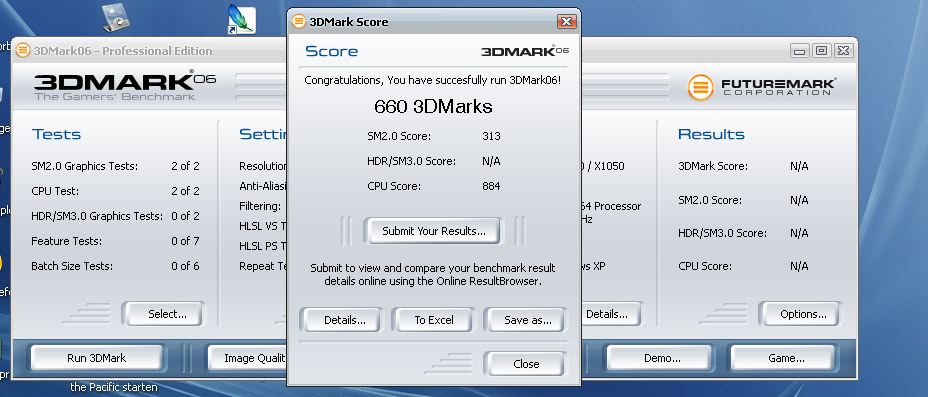Click CPU Test 2 of 2 value

(x=185, y=191)
